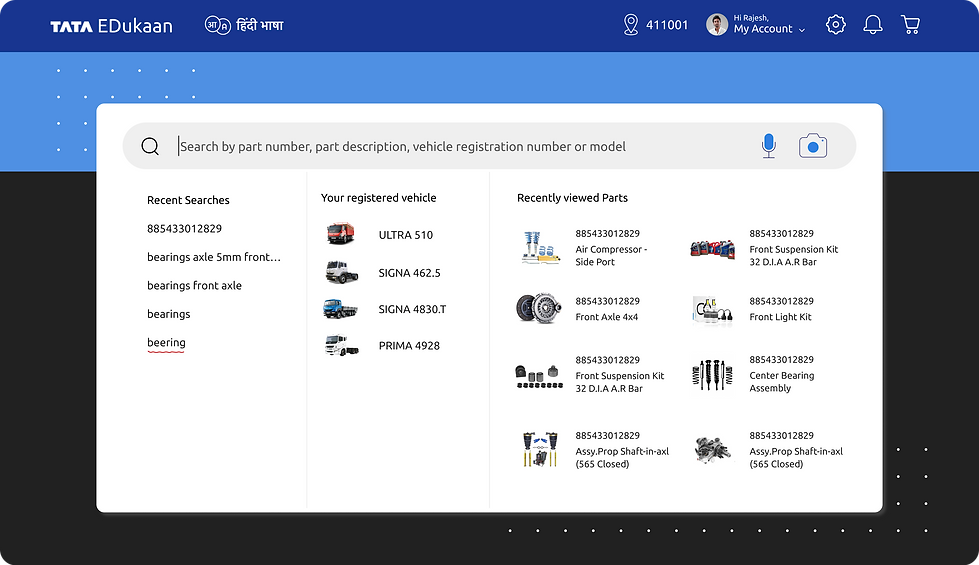This screenshot has height=565, width=979.
Task: Click the Front Axle 4x4 part image
Action: [x=539, y=309]
